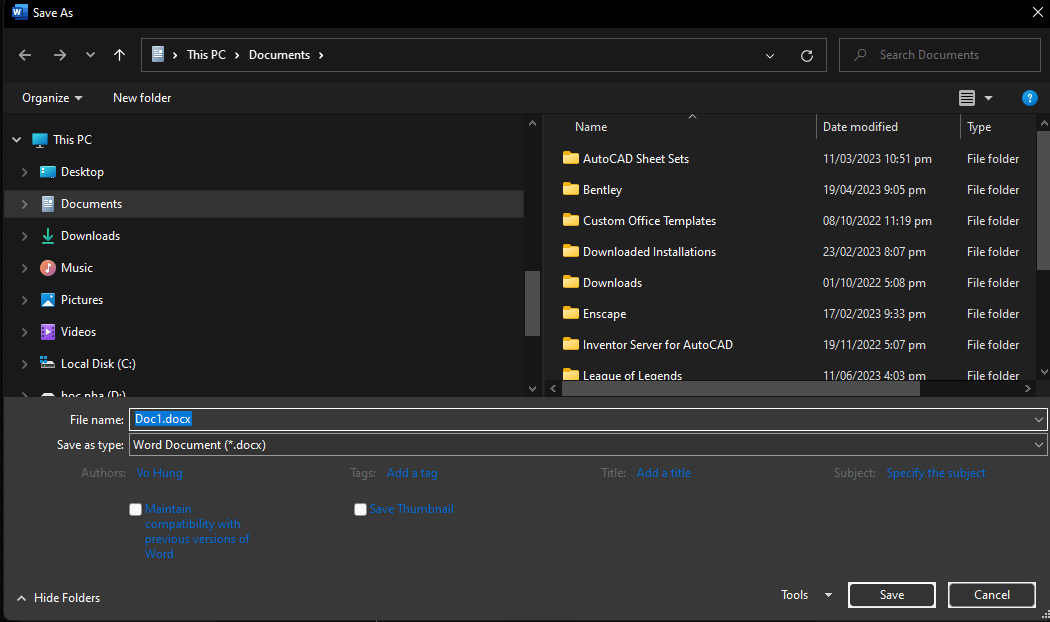Select Music in the navigation pane
The width and height of the screenshot is (1050, 622).
pyautogui.click(x=76, y=268)
